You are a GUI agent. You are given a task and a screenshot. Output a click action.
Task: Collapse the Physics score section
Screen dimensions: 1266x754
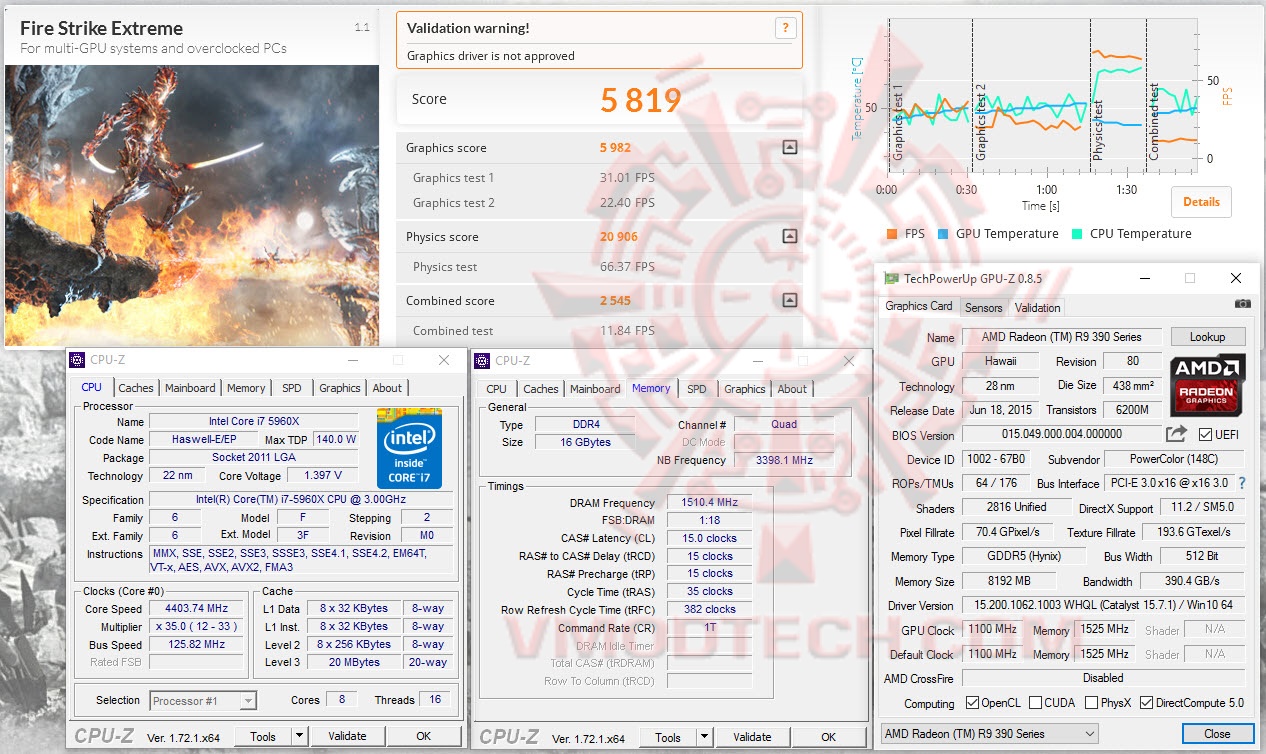pos(790,237)
